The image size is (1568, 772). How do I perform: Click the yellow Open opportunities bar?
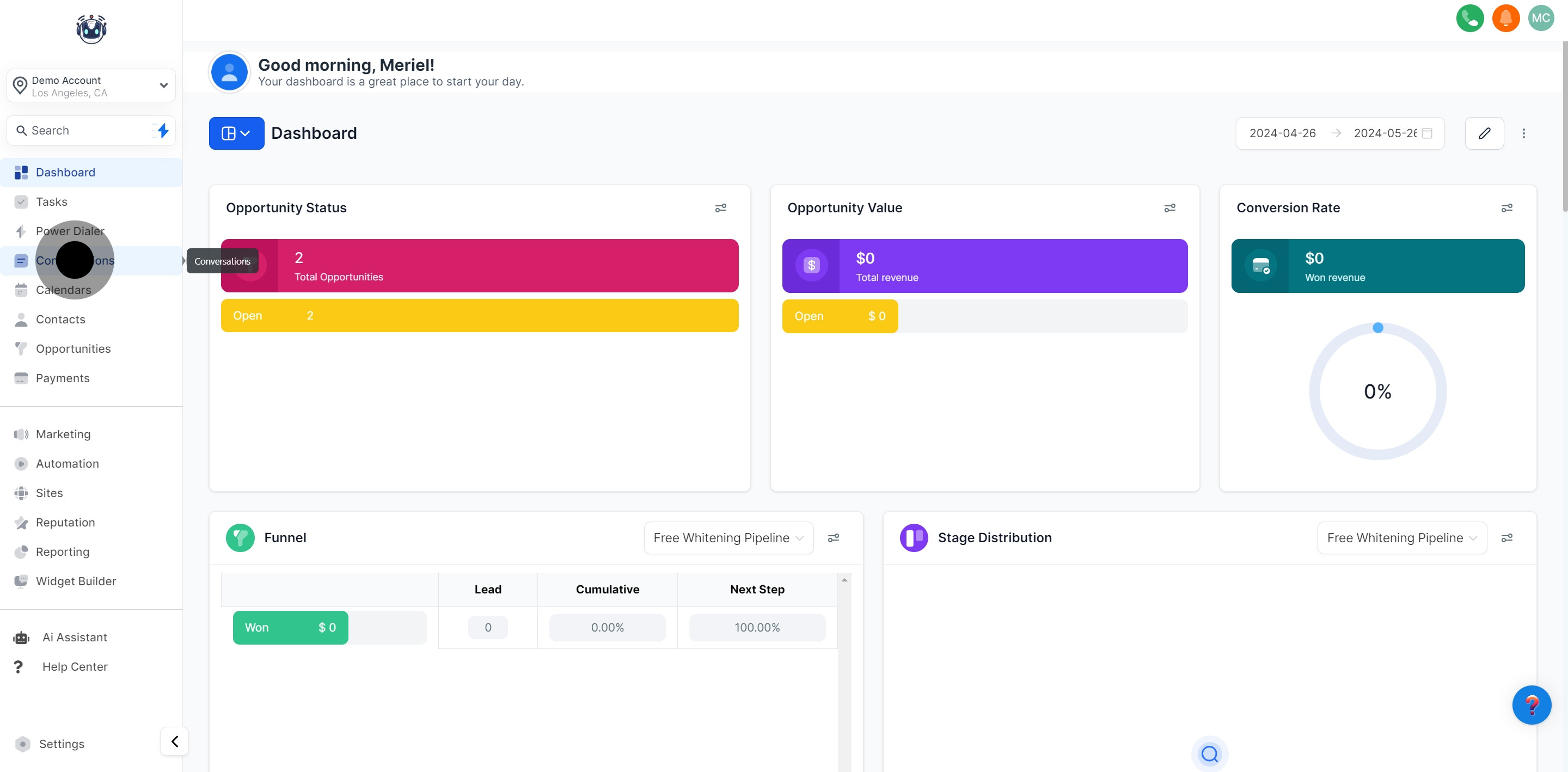(x=479, y=315)
